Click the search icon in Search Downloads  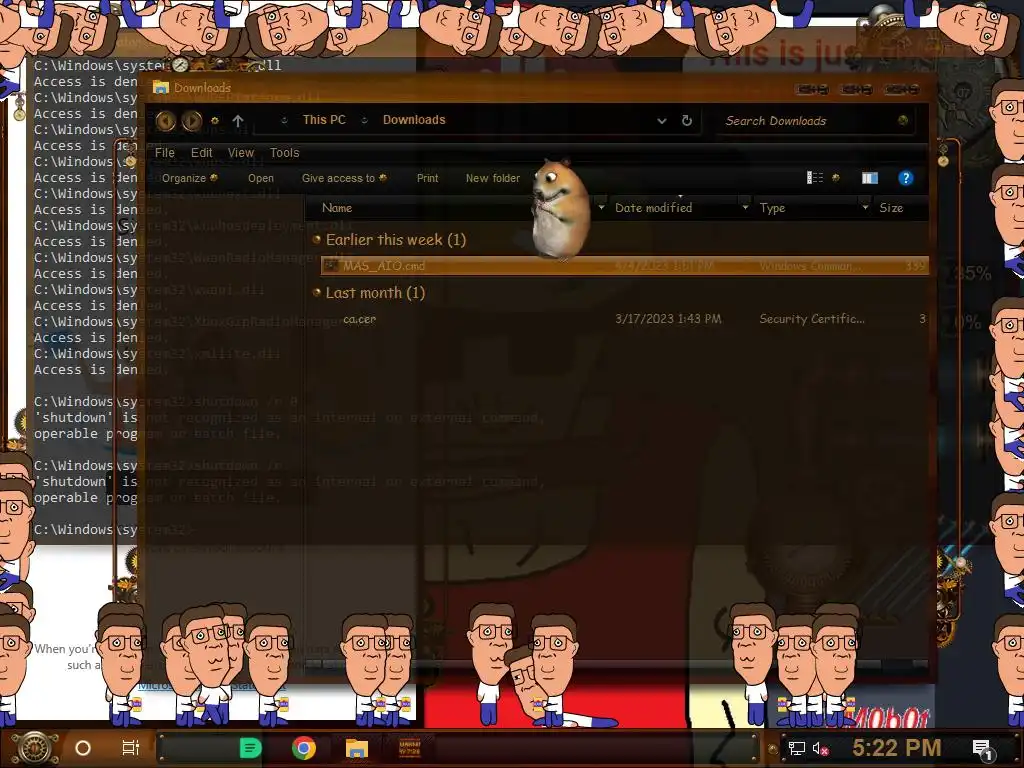[x=903, y=120]
